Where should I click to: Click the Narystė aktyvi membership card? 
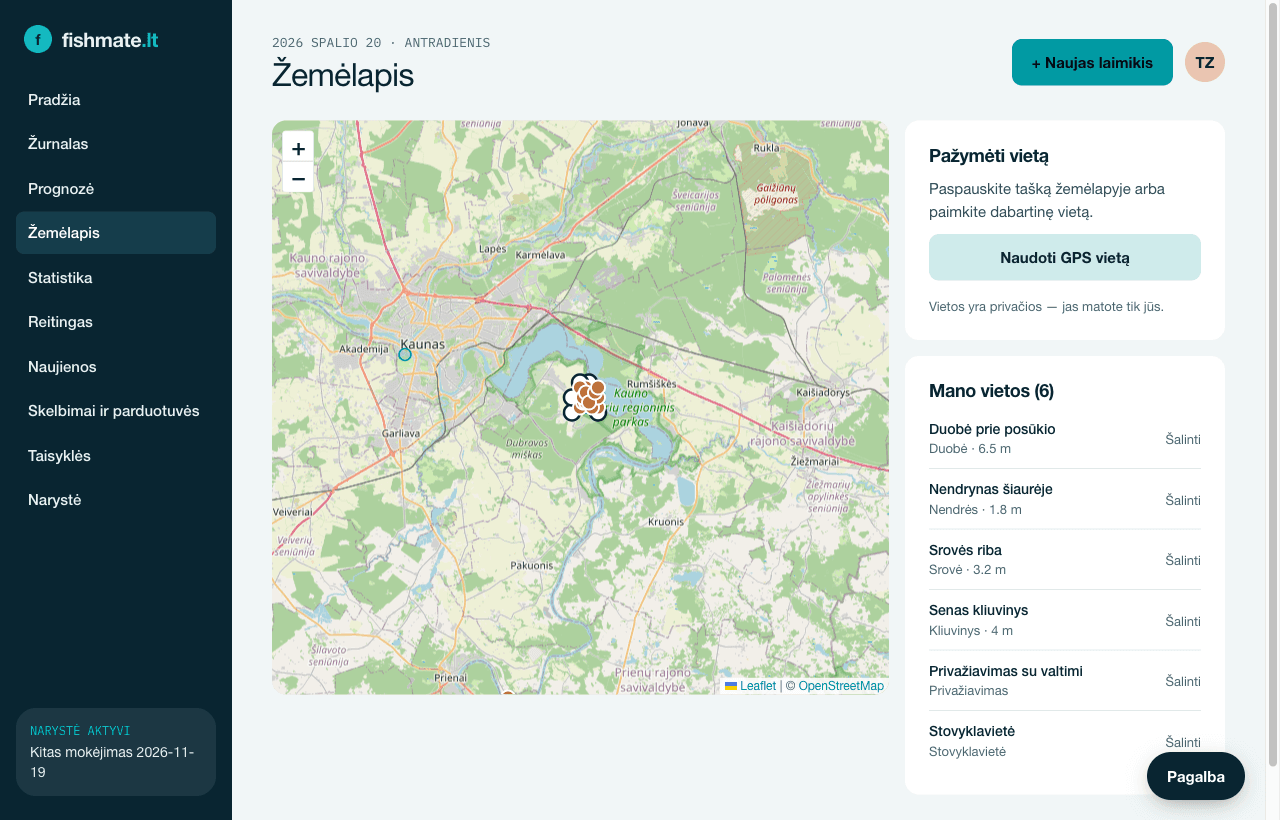pyautogui.click(x=116, y=752)
